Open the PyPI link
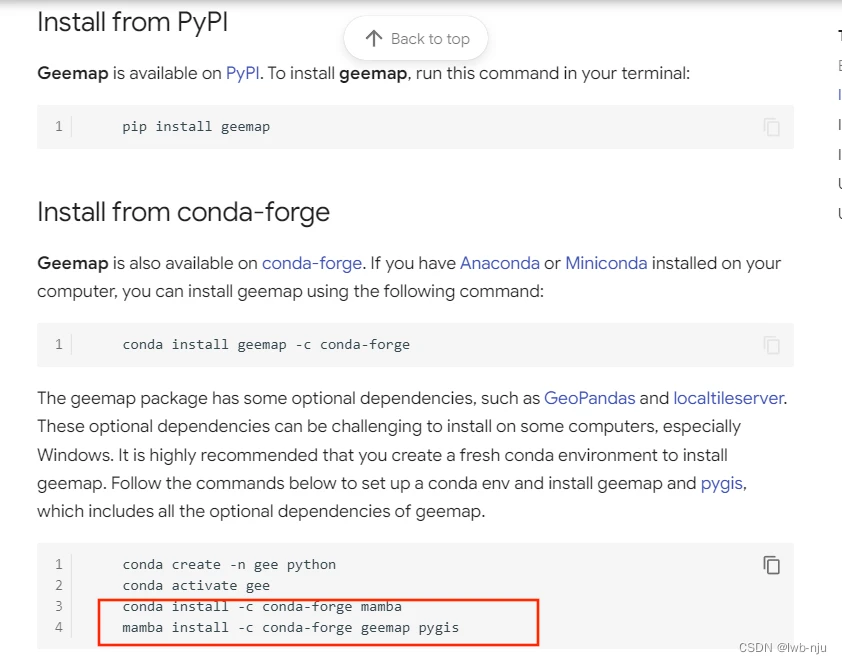 (x=242, y=73)
